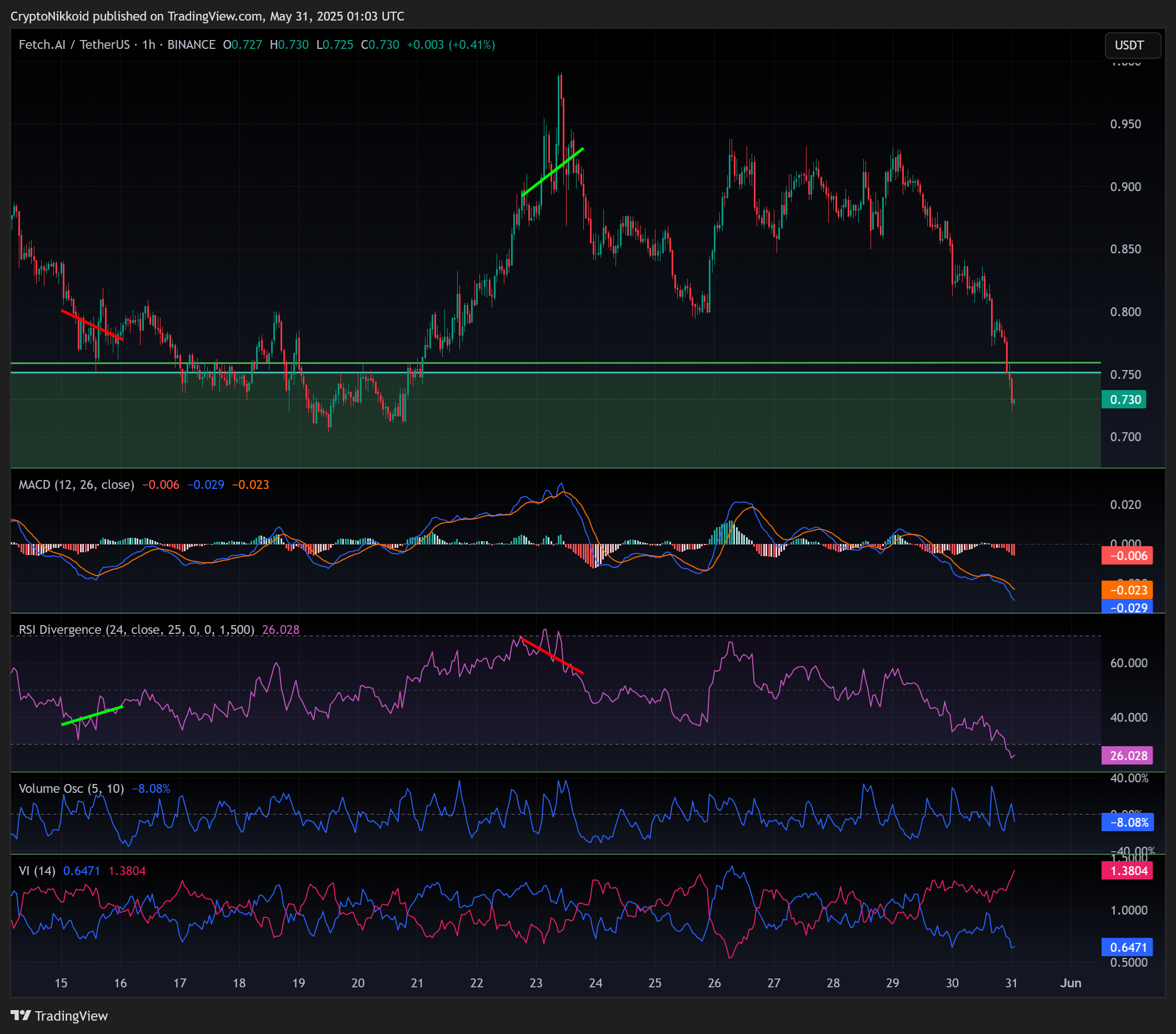The image size is (1176, 1034).
Task: Click the 0.850 price axis label
Action: click(x=1125, y=249)
